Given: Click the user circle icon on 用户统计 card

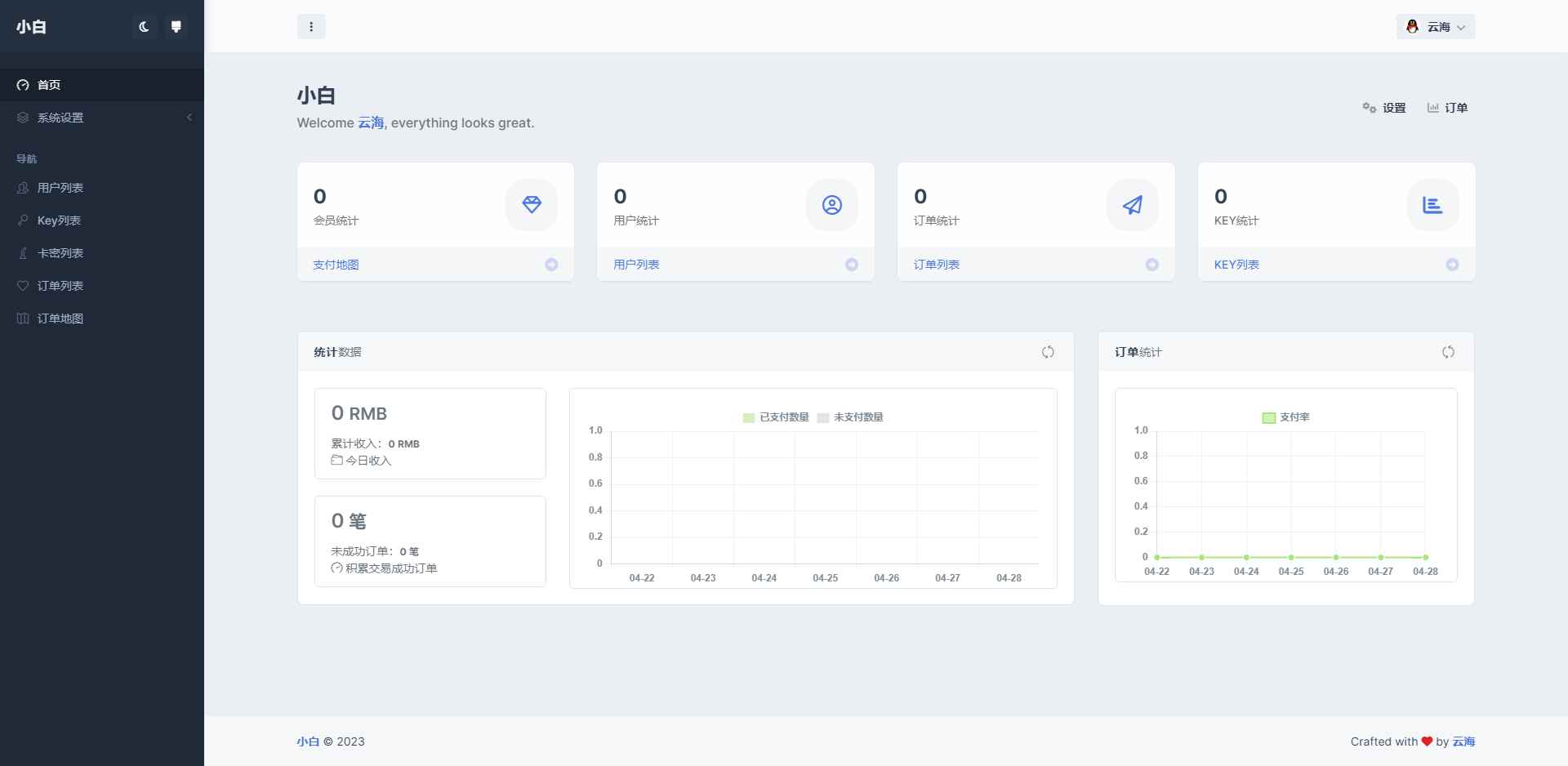Looking at the screenshot, I should coord(831,205).
